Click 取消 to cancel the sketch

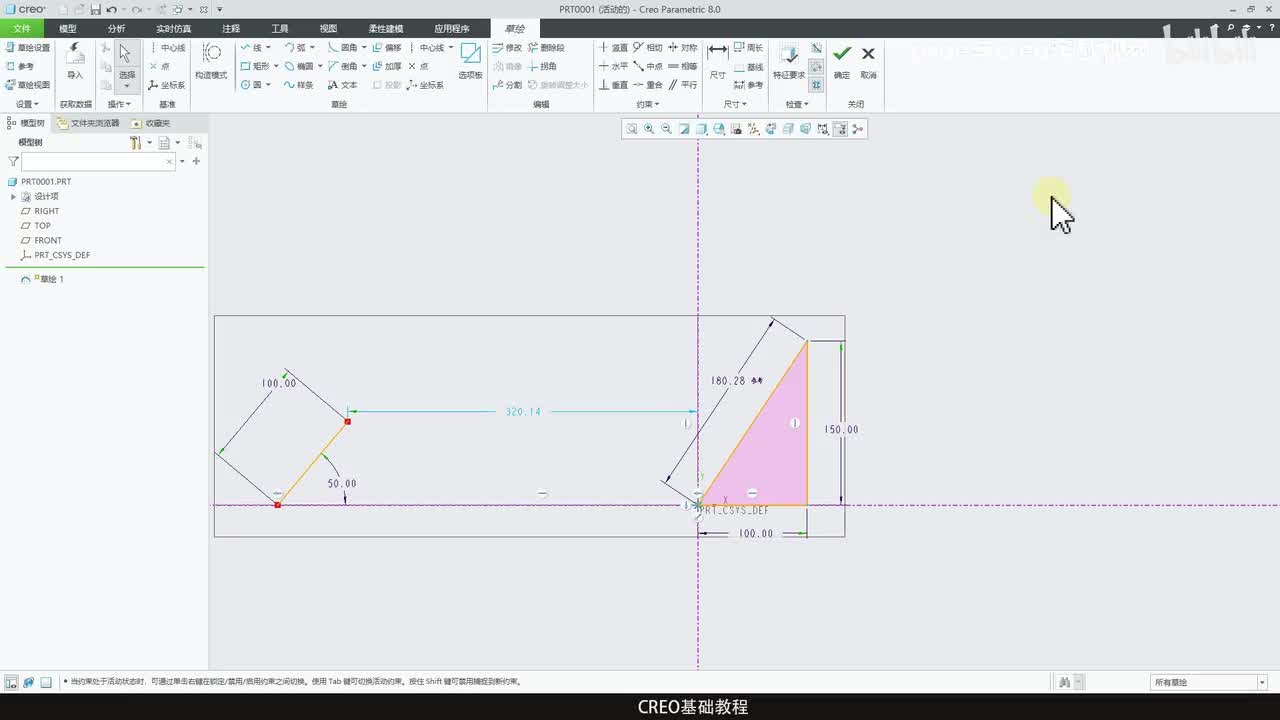[x=868, y=61]
